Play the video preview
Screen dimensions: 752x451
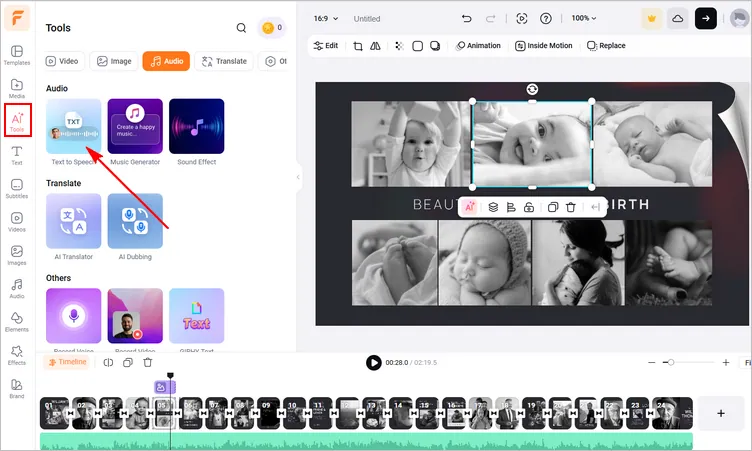coord(374,363)
